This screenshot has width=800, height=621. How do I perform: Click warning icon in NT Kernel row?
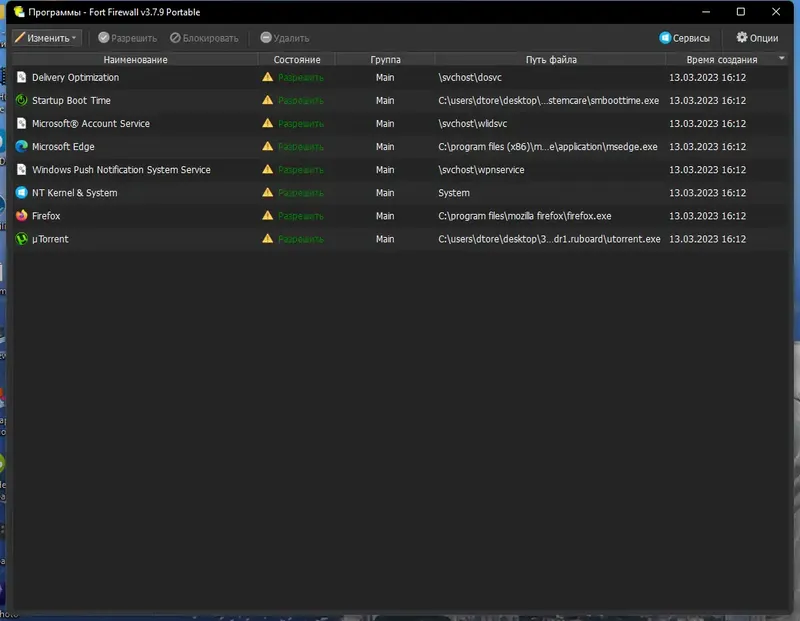(267, 192)
